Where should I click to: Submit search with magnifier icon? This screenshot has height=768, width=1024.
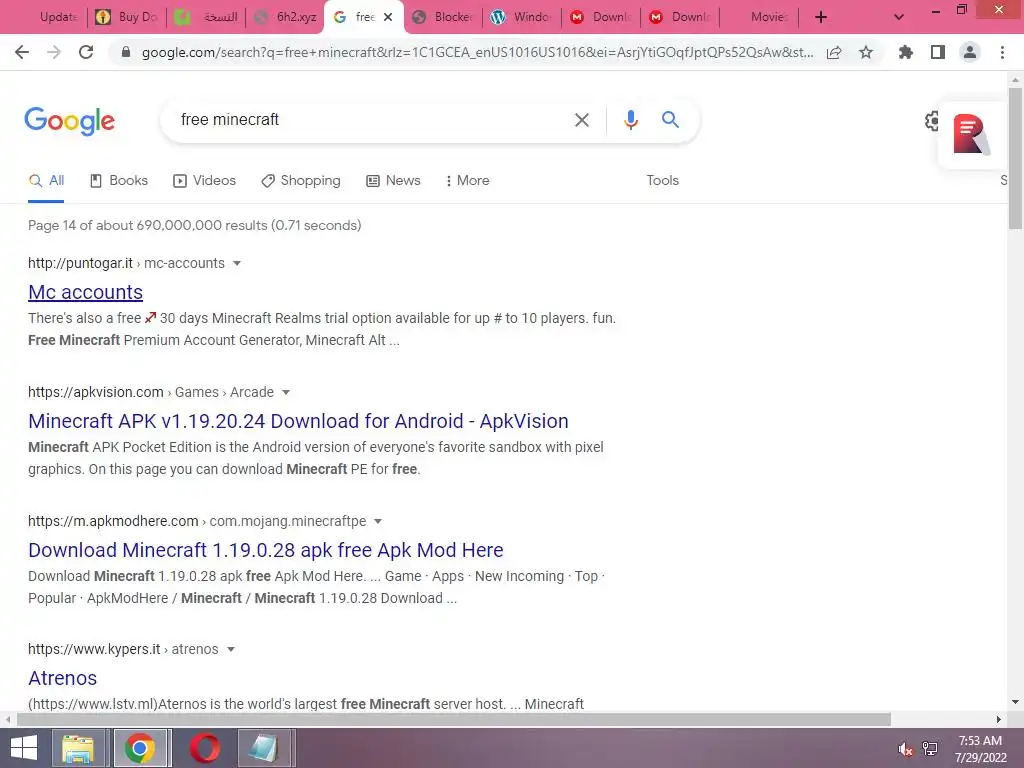[x=670, y=120]
